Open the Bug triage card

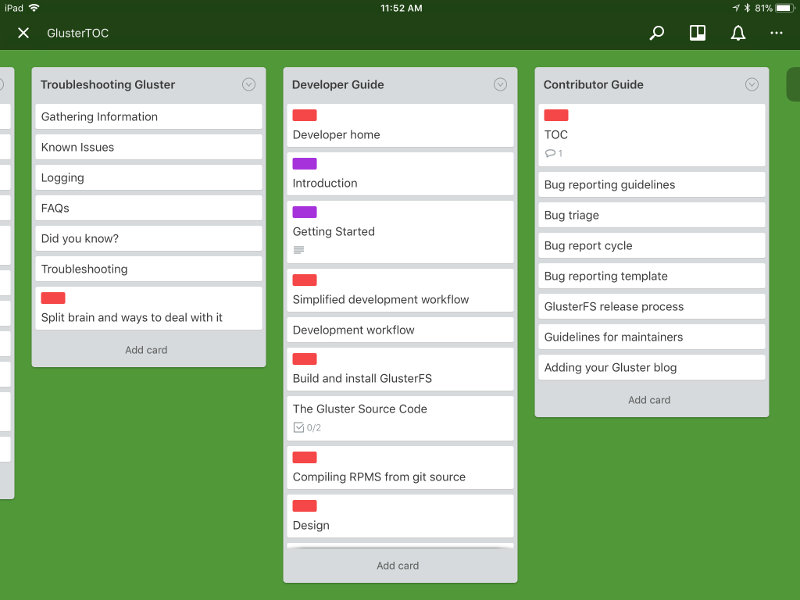(651, 215)
